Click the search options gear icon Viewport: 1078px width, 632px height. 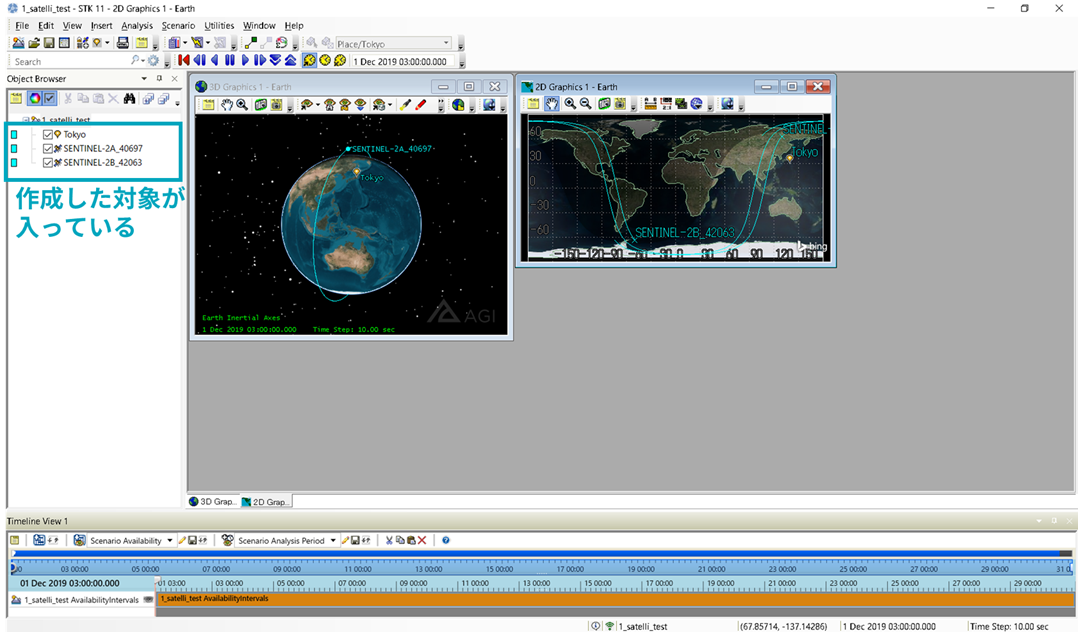[153, 61]
